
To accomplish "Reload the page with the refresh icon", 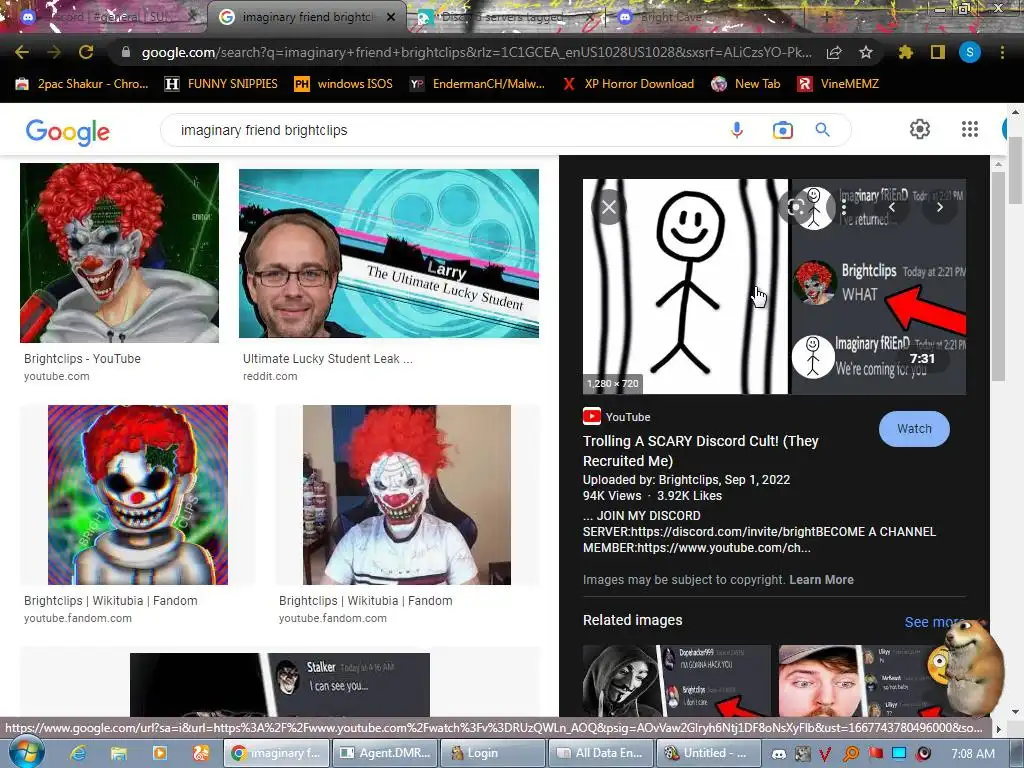I will 86,52.
